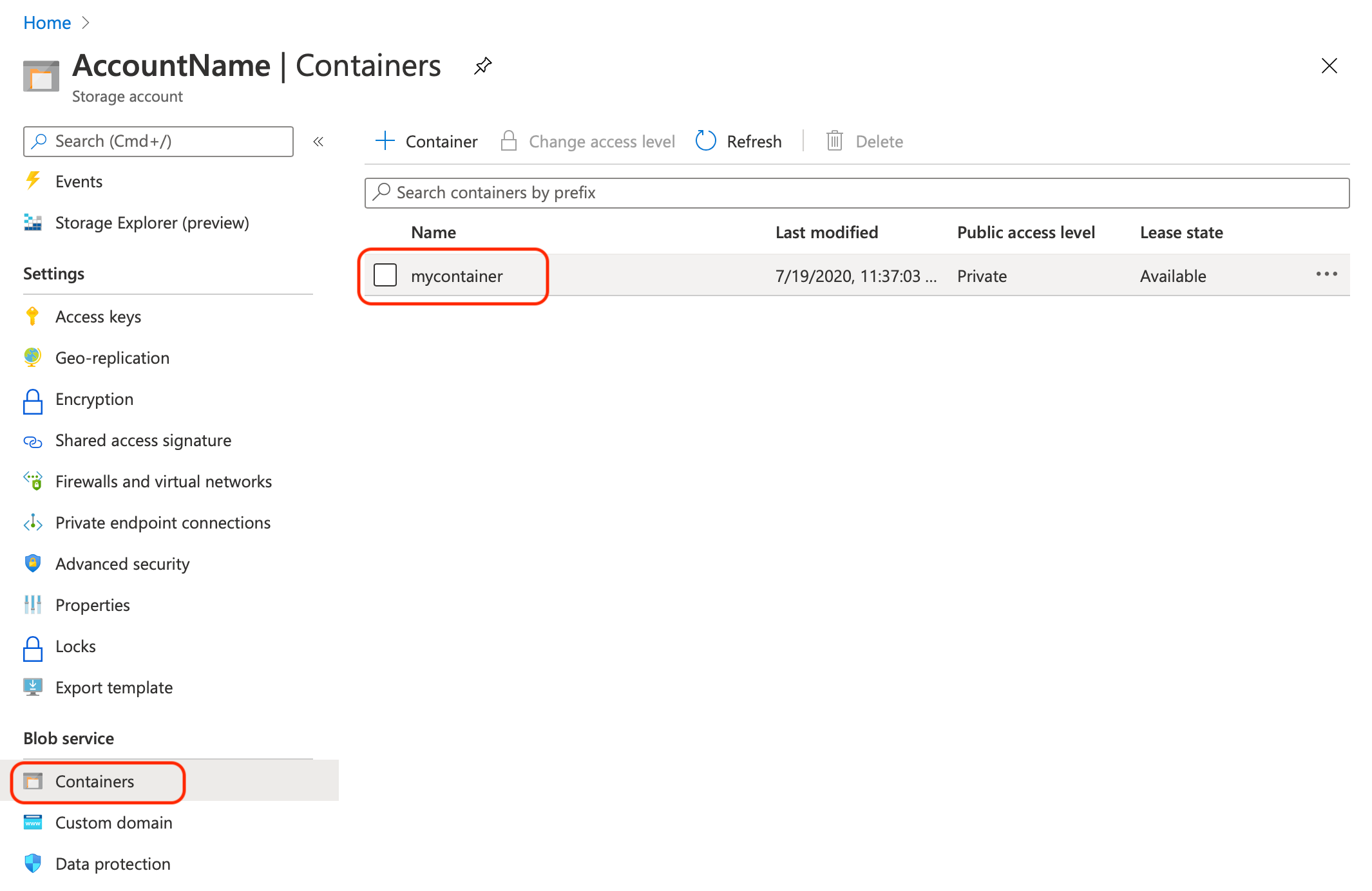
Task: Open Storage Explorer preview
Action: pos(152,223)
